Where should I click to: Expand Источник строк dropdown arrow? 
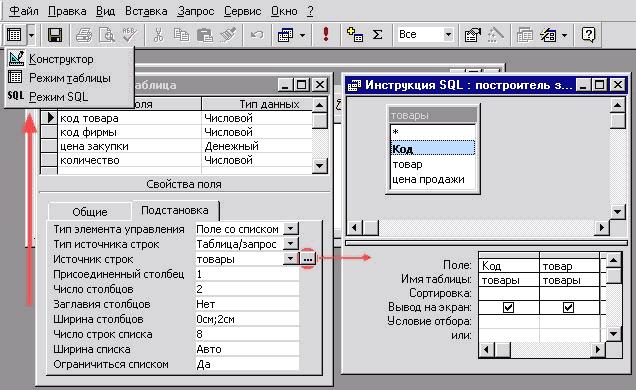click(291, 259)
